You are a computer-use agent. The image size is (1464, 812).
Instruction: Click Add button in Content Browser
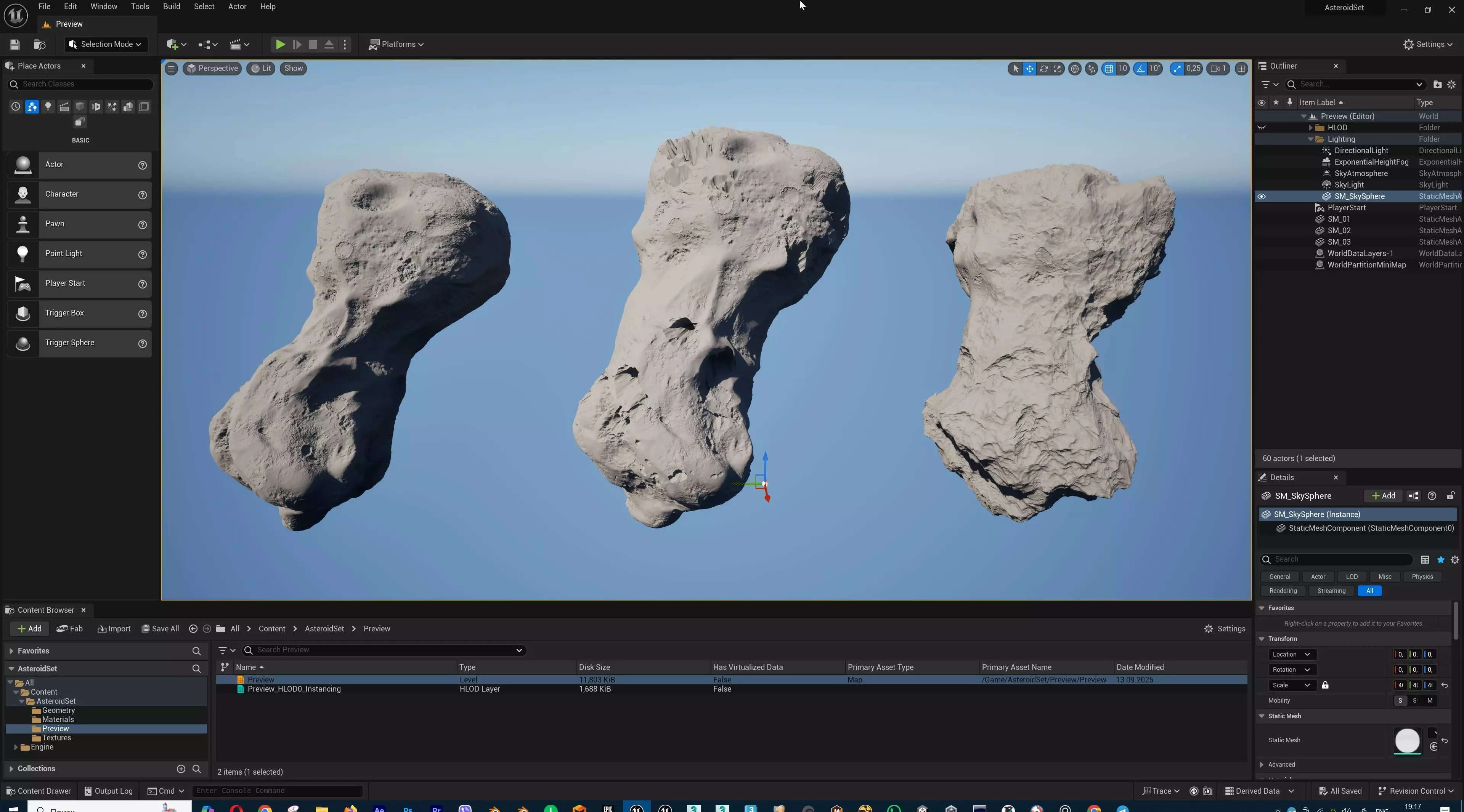29,629
